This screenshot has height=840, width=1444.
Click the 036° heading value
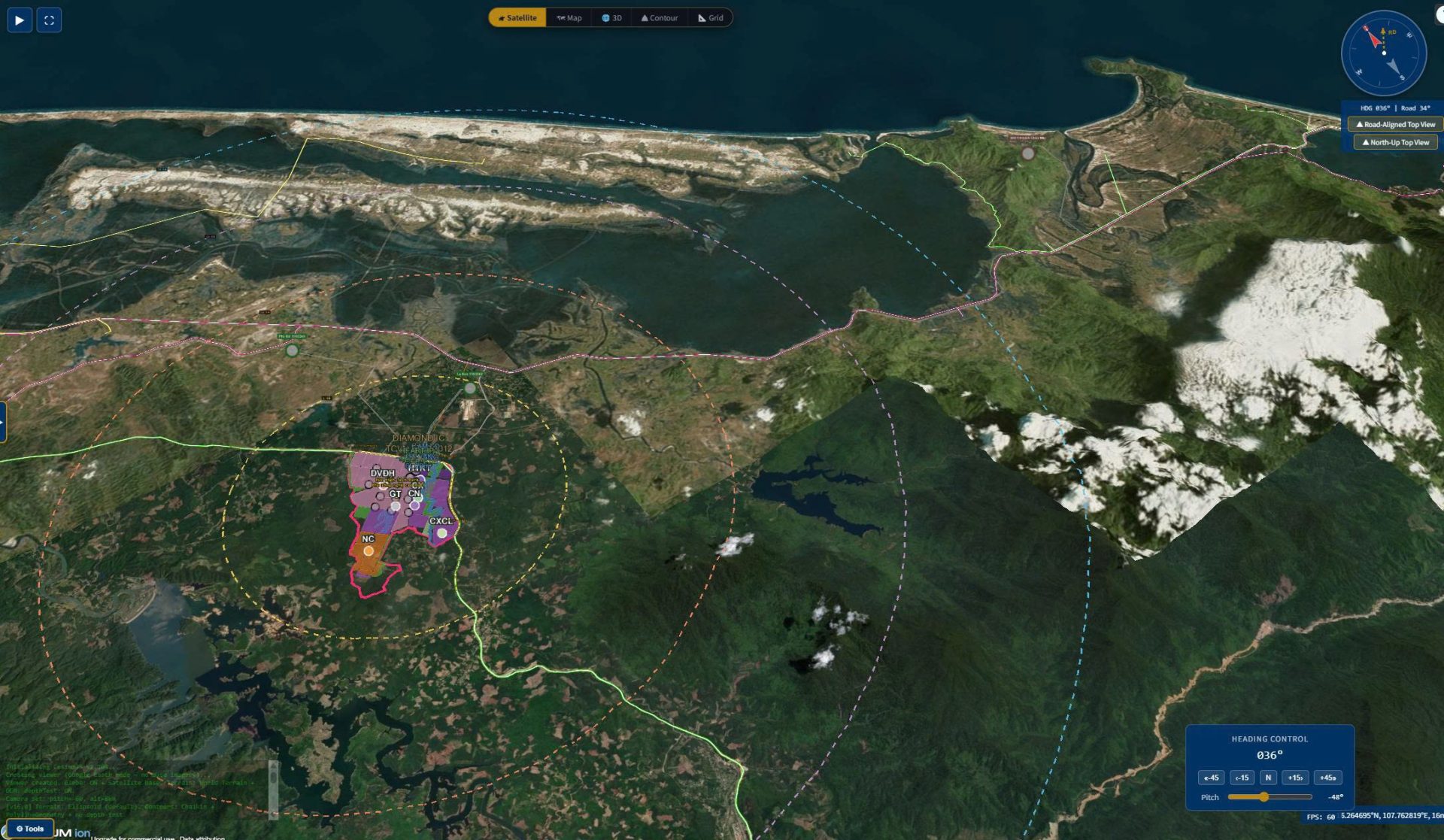[1270, 755]
